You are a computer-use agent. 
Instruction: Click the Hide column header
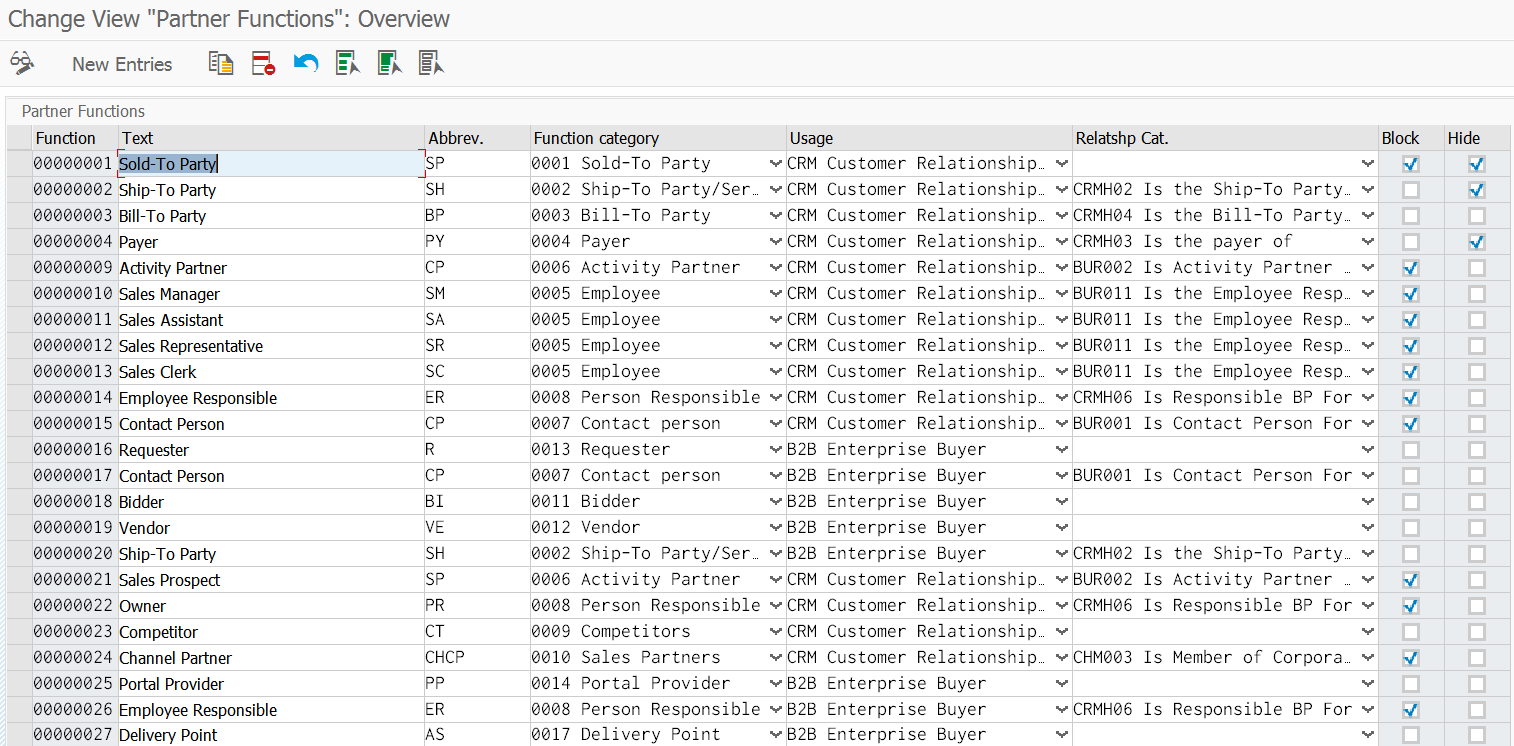point(1476,138)
